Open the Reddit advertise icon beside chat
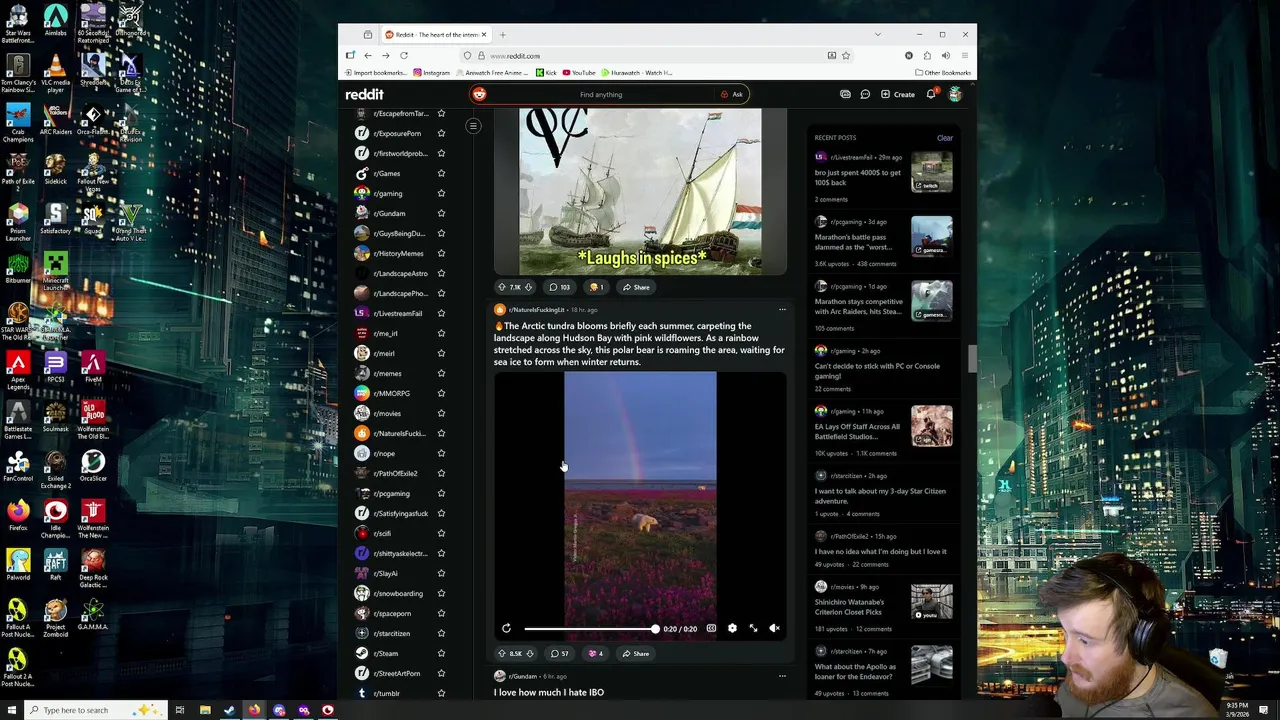The height and width of the screenshot is (720, 1280). 845,94
